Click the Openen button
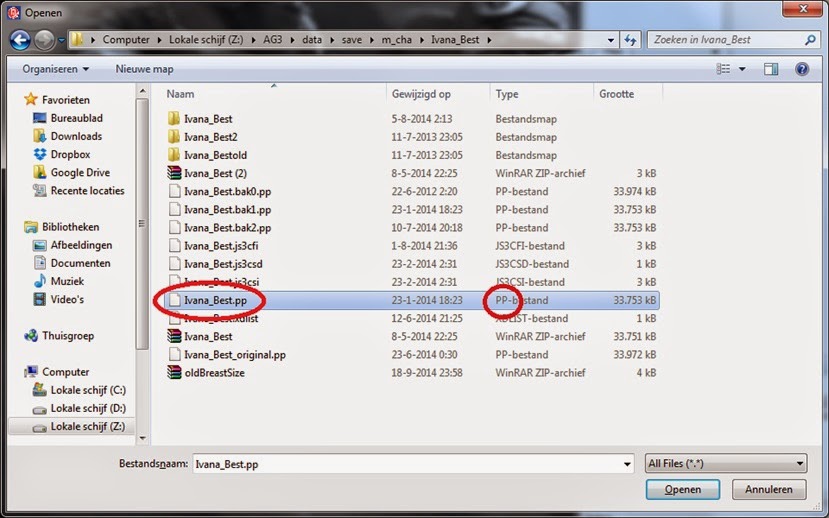The height and width of the screenshot is (518, 829). click(683, 489)
